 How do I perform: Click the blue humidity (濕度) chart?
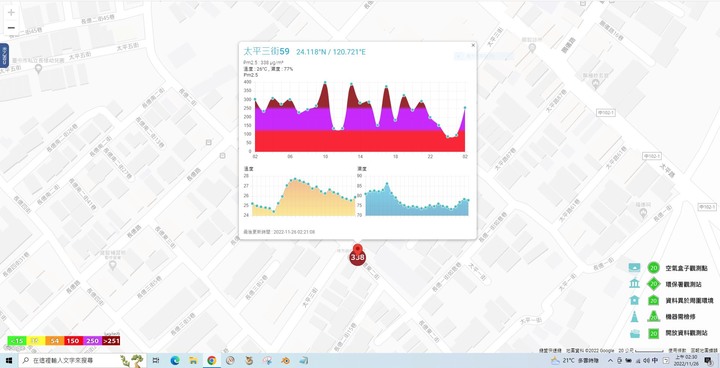coord(416,198)
